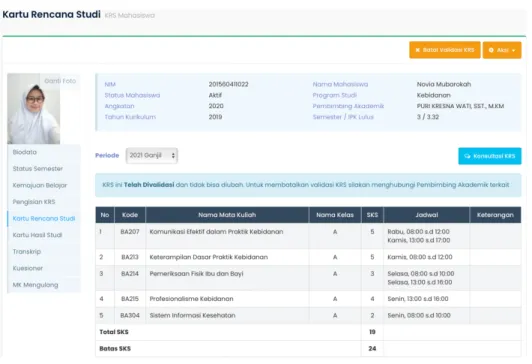Open the Periode 2021 Ganjil selector
The height and width of the screenshot is (364, 532).
pyautogui.click(x=152, y=156)
